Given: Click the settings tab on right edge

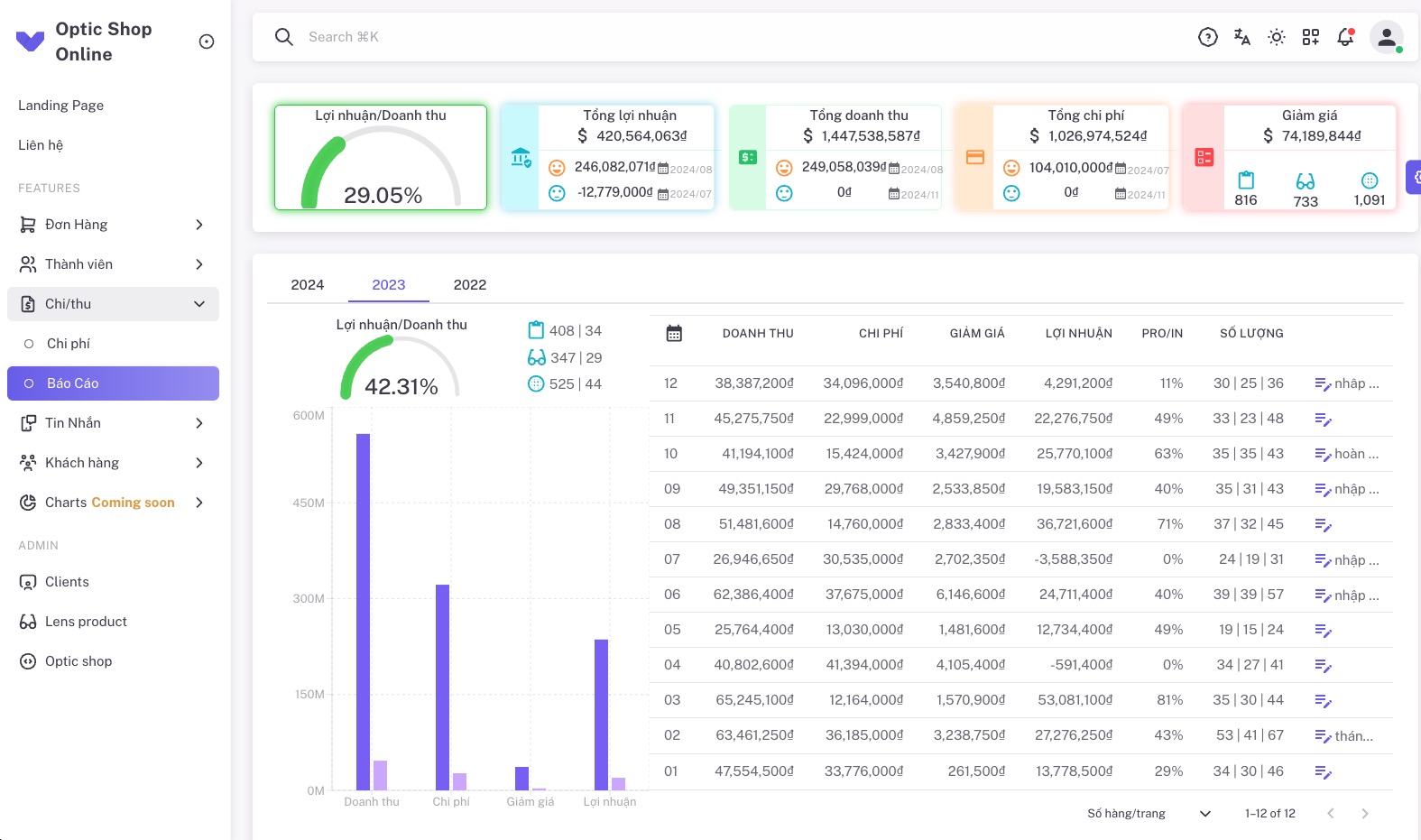Looking at the screenshot, I should (x=1414, y=178).
